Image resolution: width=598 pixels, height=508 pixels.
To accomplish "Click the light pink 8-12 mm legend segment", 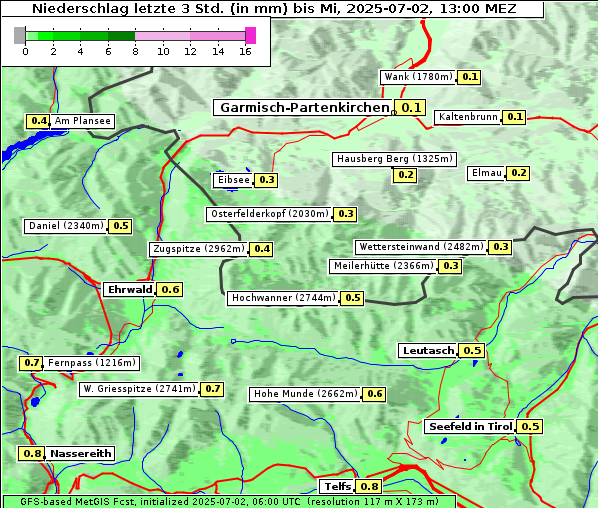I will click(162, 36).
